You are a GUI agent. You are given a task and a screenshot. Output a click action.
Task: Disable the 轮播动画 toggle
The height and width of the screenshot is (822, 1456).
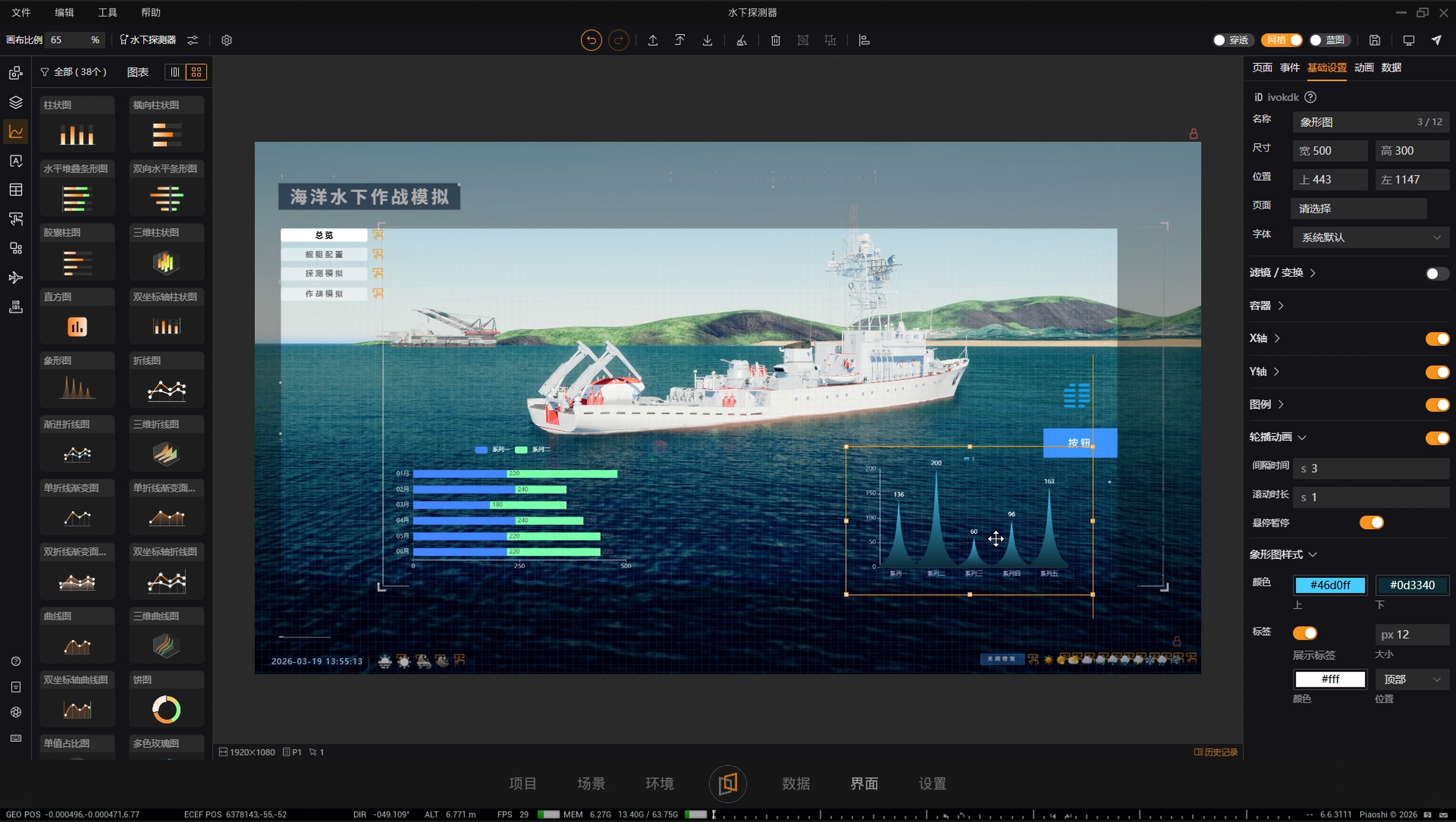coord(1436,438)
